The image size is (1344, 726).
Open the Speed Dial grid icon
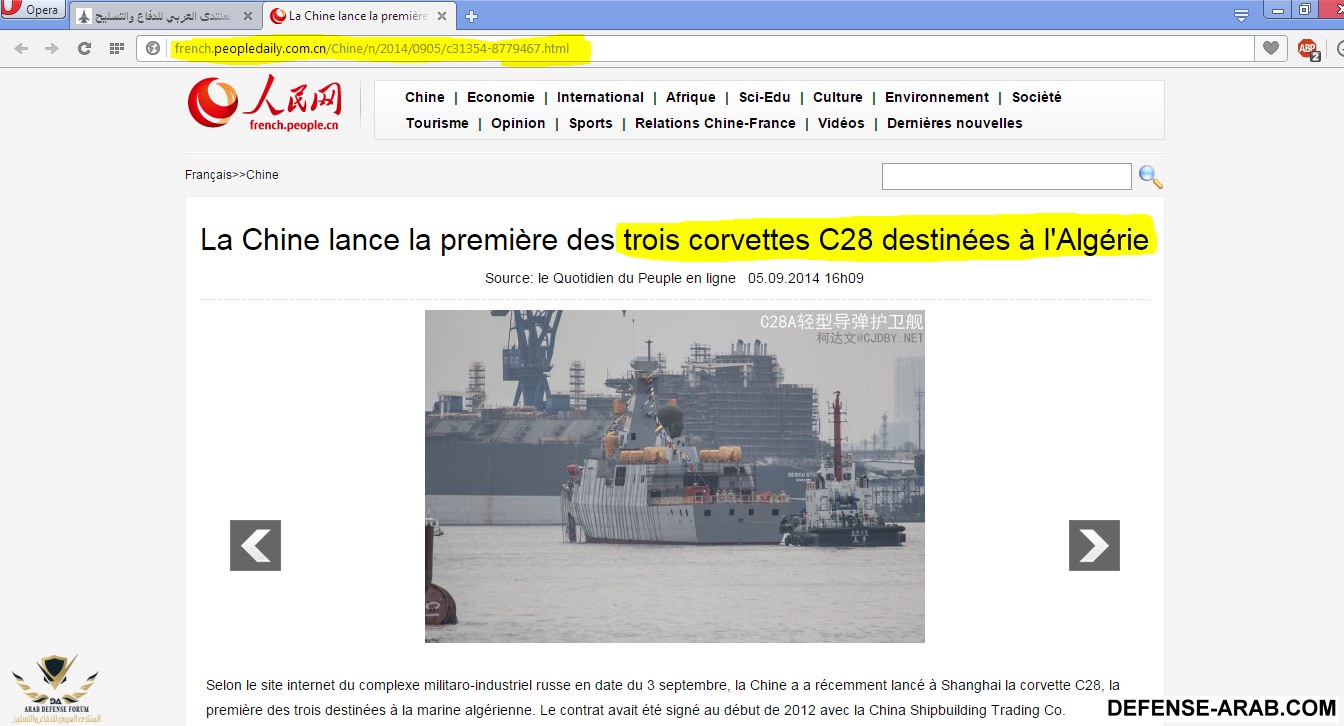[x=117, y=48]
